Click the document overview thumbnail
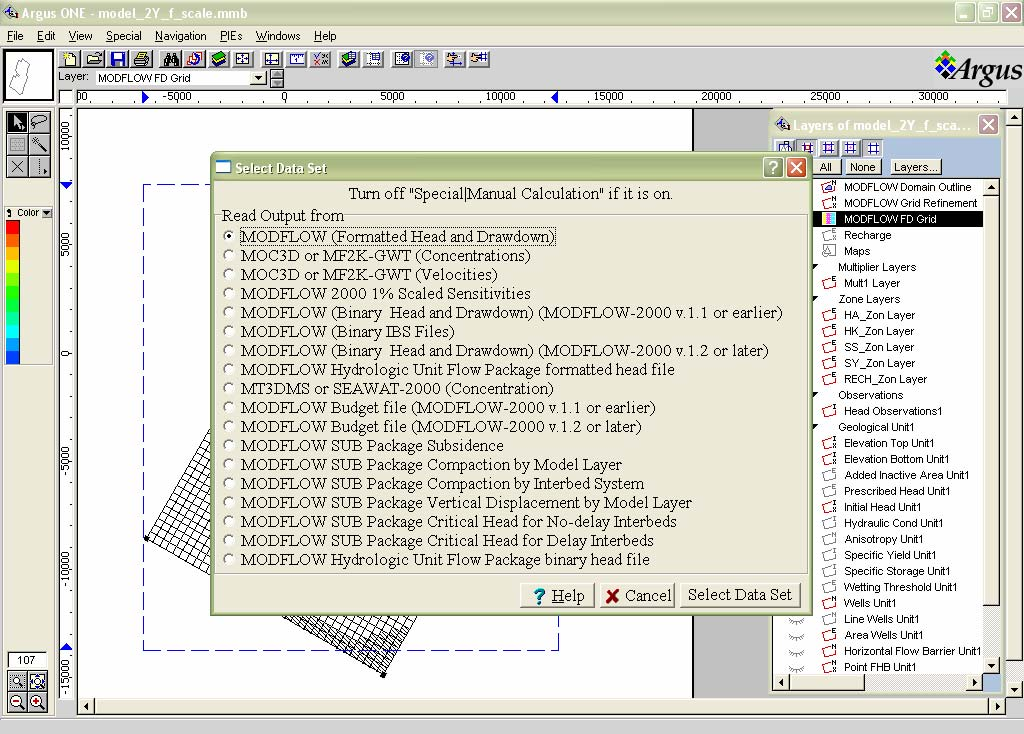The width and height of the screenshot is (1024, 734). pyautogui.click(x=28, y=76)
